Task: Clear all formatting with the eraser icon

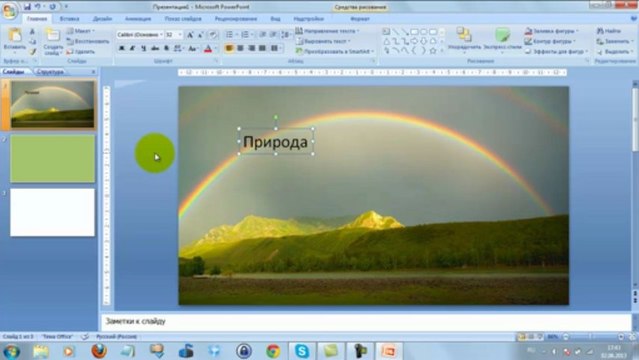Action: pos(212,35)
